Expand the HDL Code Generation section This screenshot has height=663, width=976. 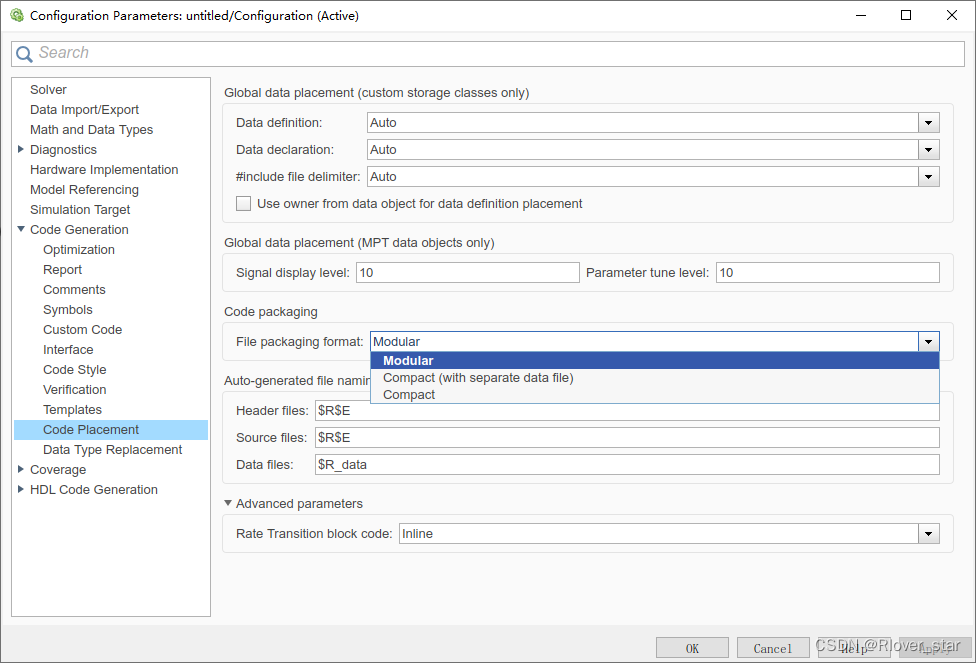click(x=21, y=489)
